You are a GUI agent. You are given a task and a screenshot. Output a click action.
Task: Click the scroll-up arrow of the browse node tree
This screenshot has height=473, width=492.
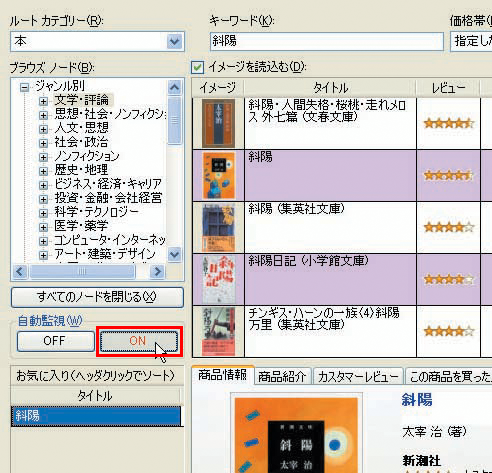174,87
